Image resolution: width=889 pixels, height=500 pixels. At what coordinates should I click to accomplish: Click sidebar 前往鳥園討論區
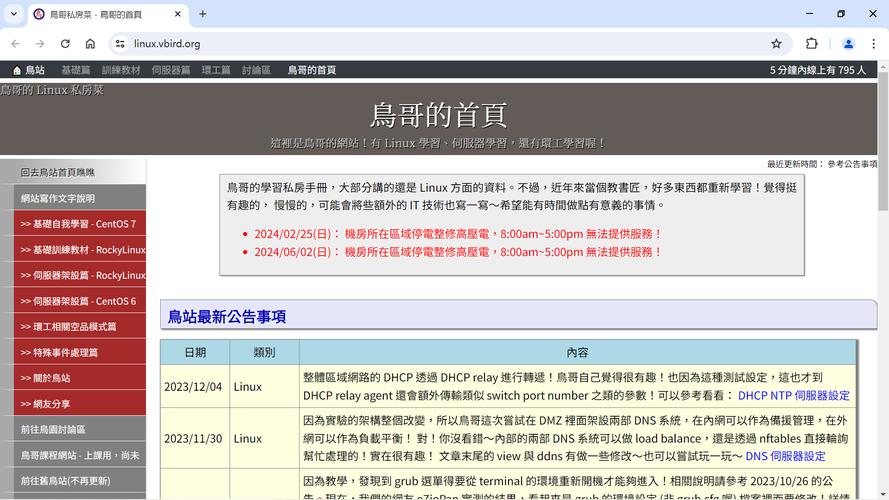click(79, 430)
